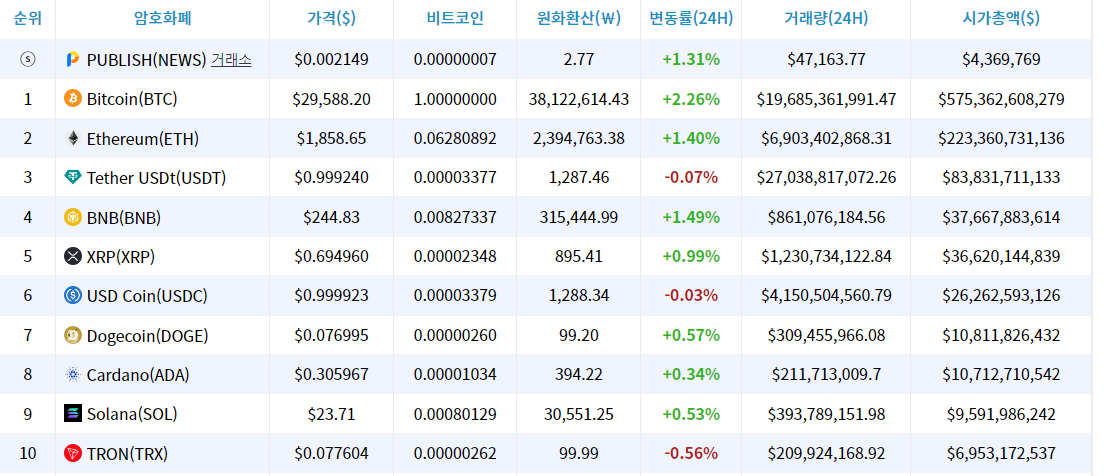The height and width of the screenshot is (476, 1114).
Task: Select PUBLISH volume $47,163.77
Action: (826, 60)
